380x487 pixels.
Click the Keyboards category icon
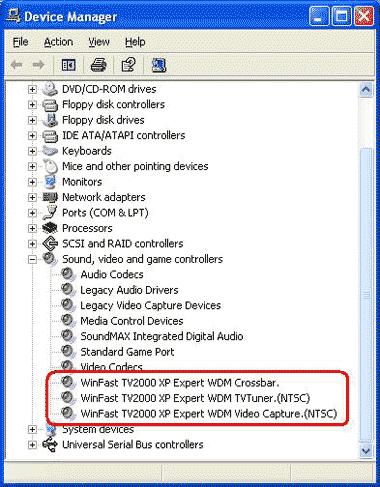[50, 151]
